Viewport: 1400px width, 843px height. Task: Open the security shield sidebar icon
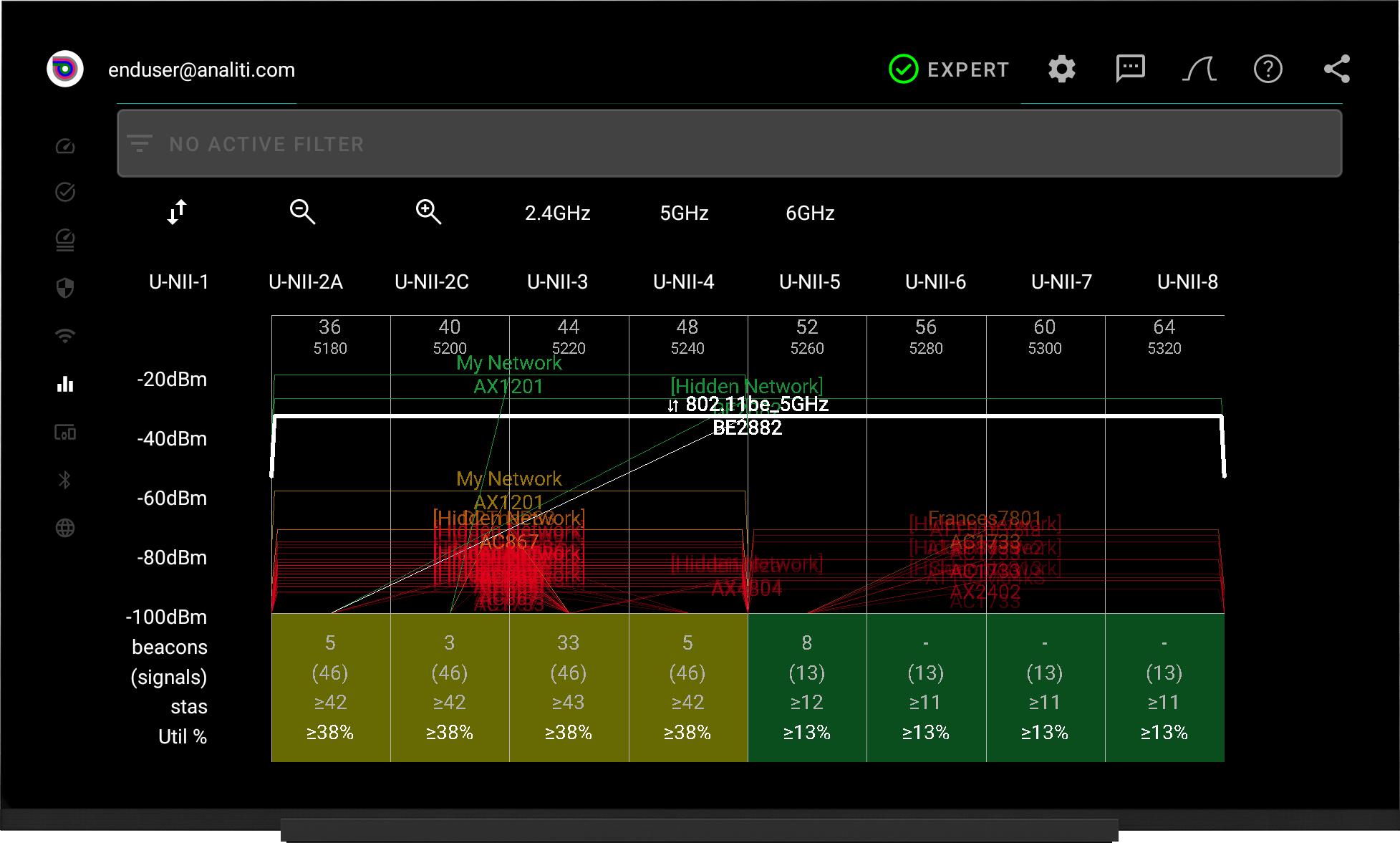coord(65,288)
